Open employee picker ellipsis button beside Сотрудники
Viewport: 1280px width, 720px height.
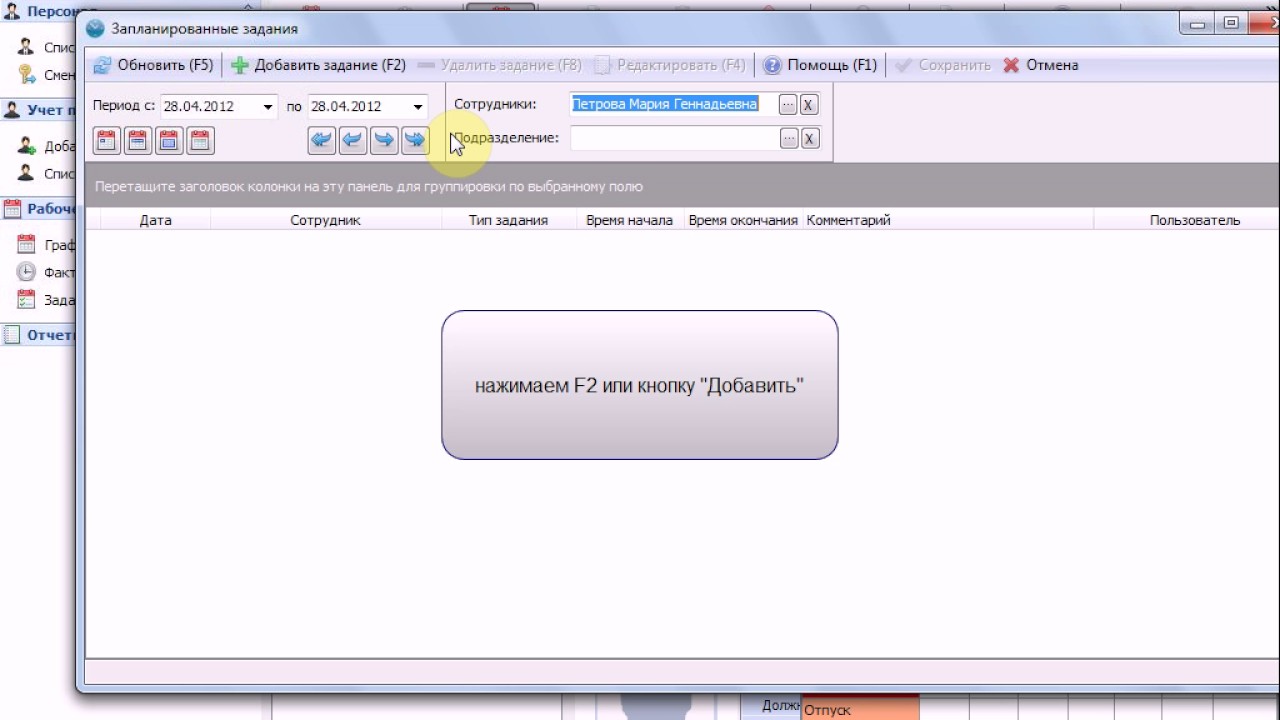(788, 105)
